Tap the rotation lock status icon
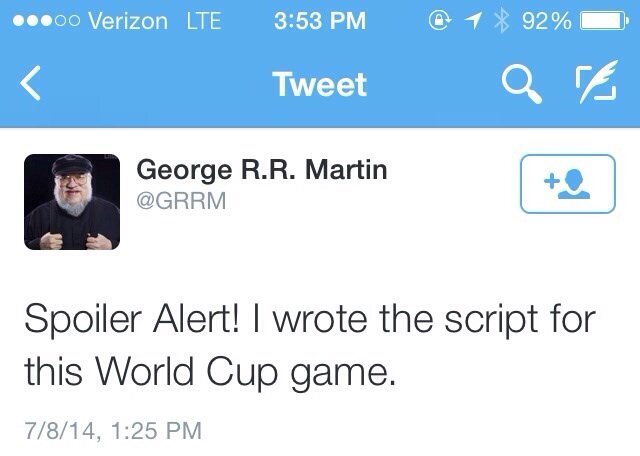The width and height of the screenshot is (640, 456). click(455, 21)
